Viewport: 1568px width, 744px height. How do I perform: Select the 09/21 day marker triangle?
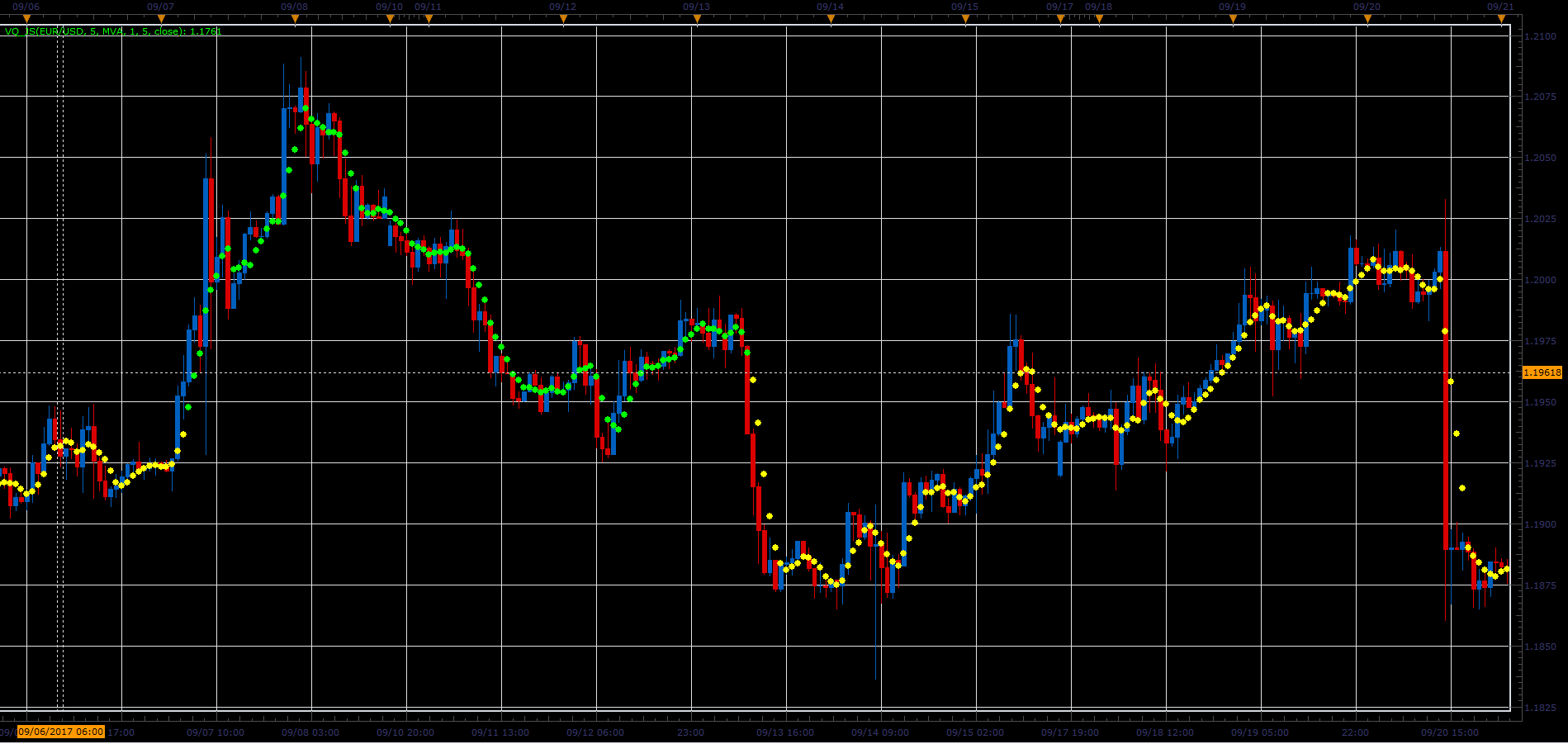click(1501, 19)
